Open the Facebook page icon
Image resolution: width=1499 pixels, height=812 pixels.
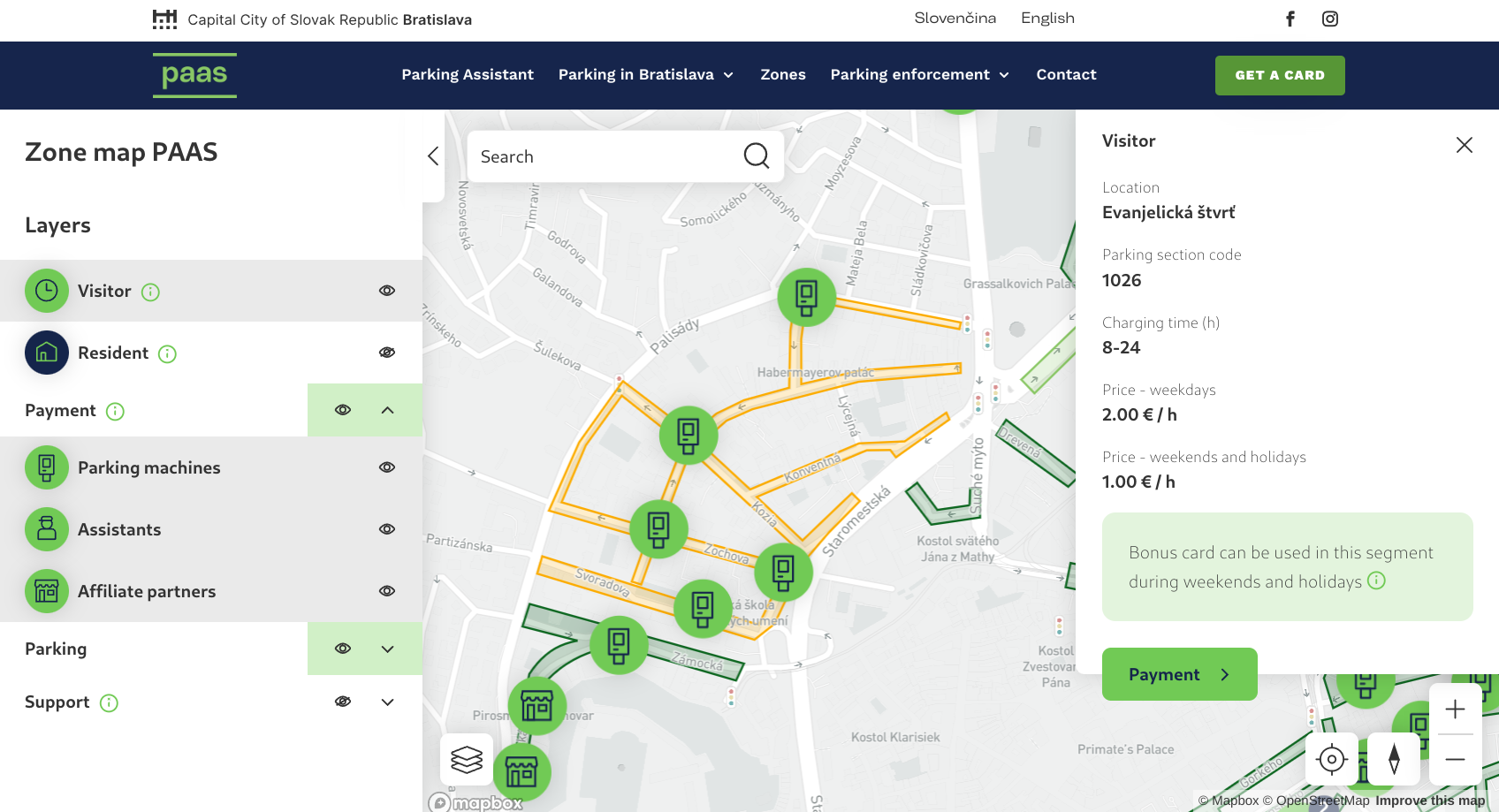(x=1290, y=19)
